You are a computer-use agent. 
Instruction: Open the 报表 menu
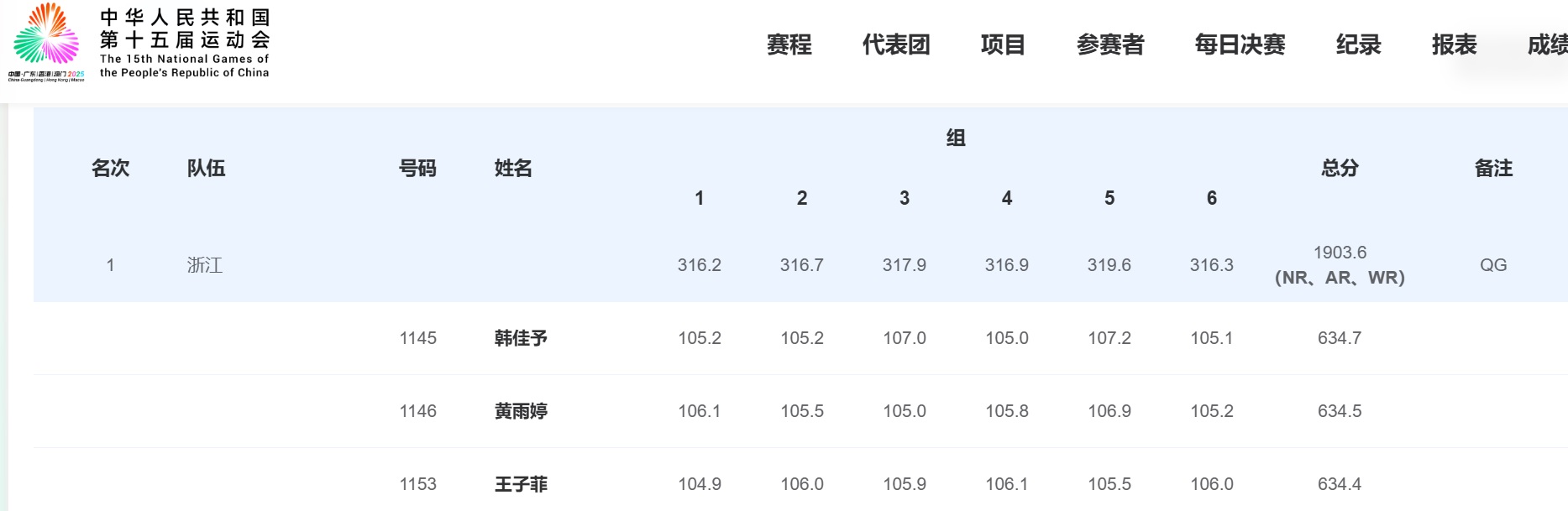point(1454,44)
